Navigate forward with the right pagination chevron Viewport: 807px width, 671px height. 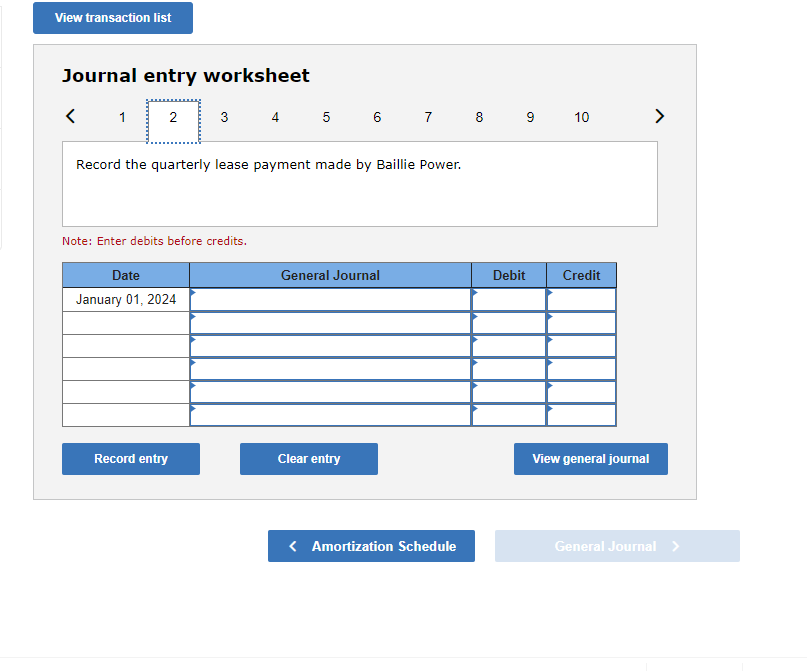click(x=660, y=116)
